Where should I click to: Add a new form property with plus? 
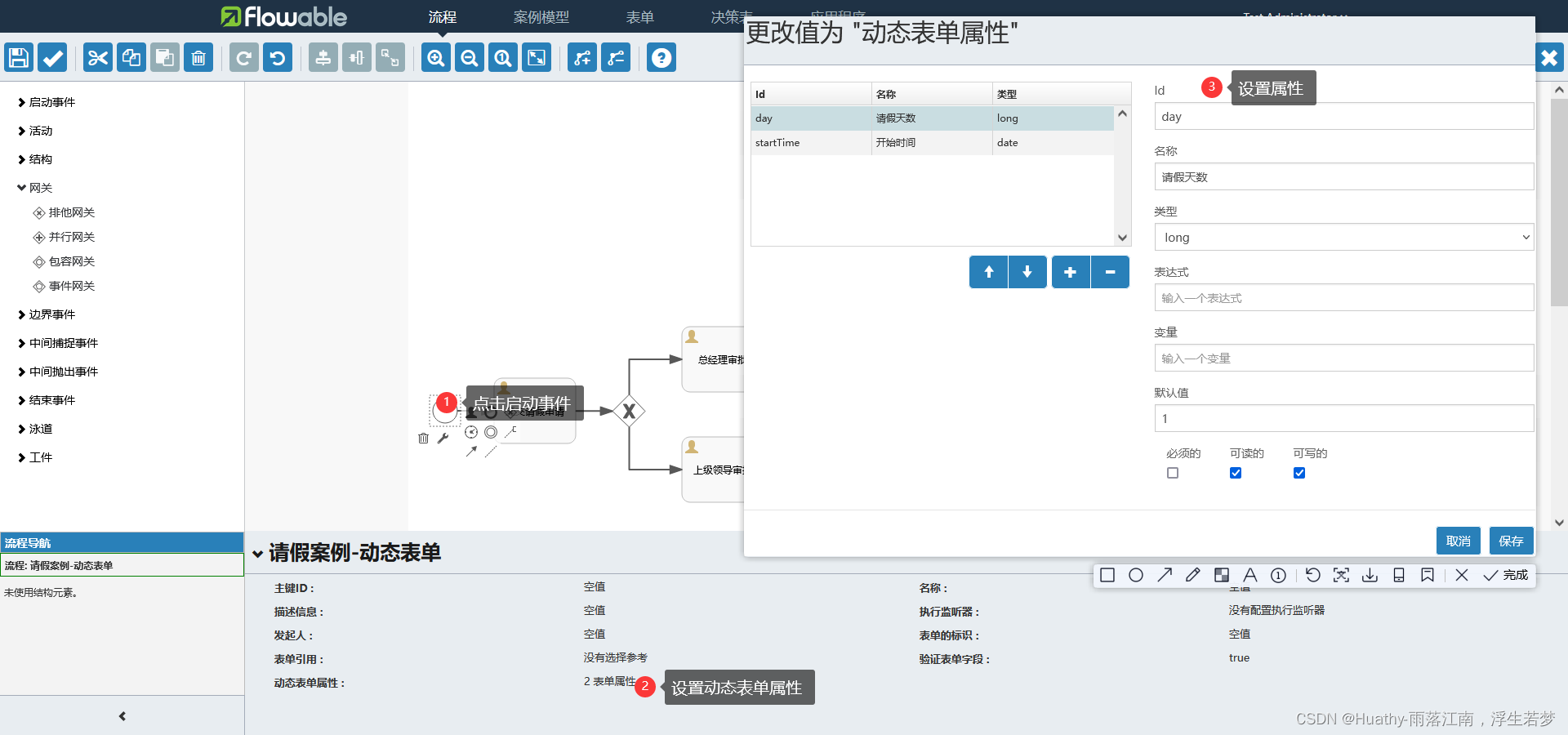pyautogui.click(x=1071, y=272)
